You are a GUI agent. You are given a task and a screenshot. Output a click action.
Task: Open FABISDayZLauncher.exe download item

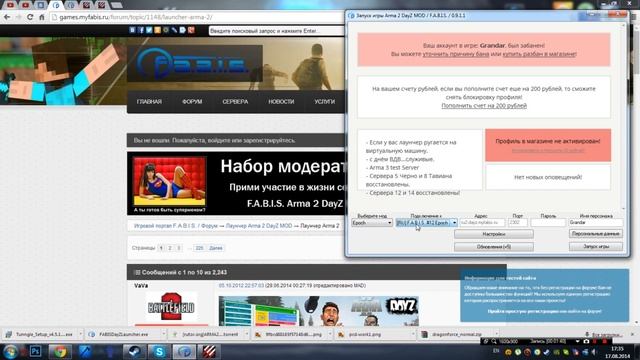pos(123,334)
